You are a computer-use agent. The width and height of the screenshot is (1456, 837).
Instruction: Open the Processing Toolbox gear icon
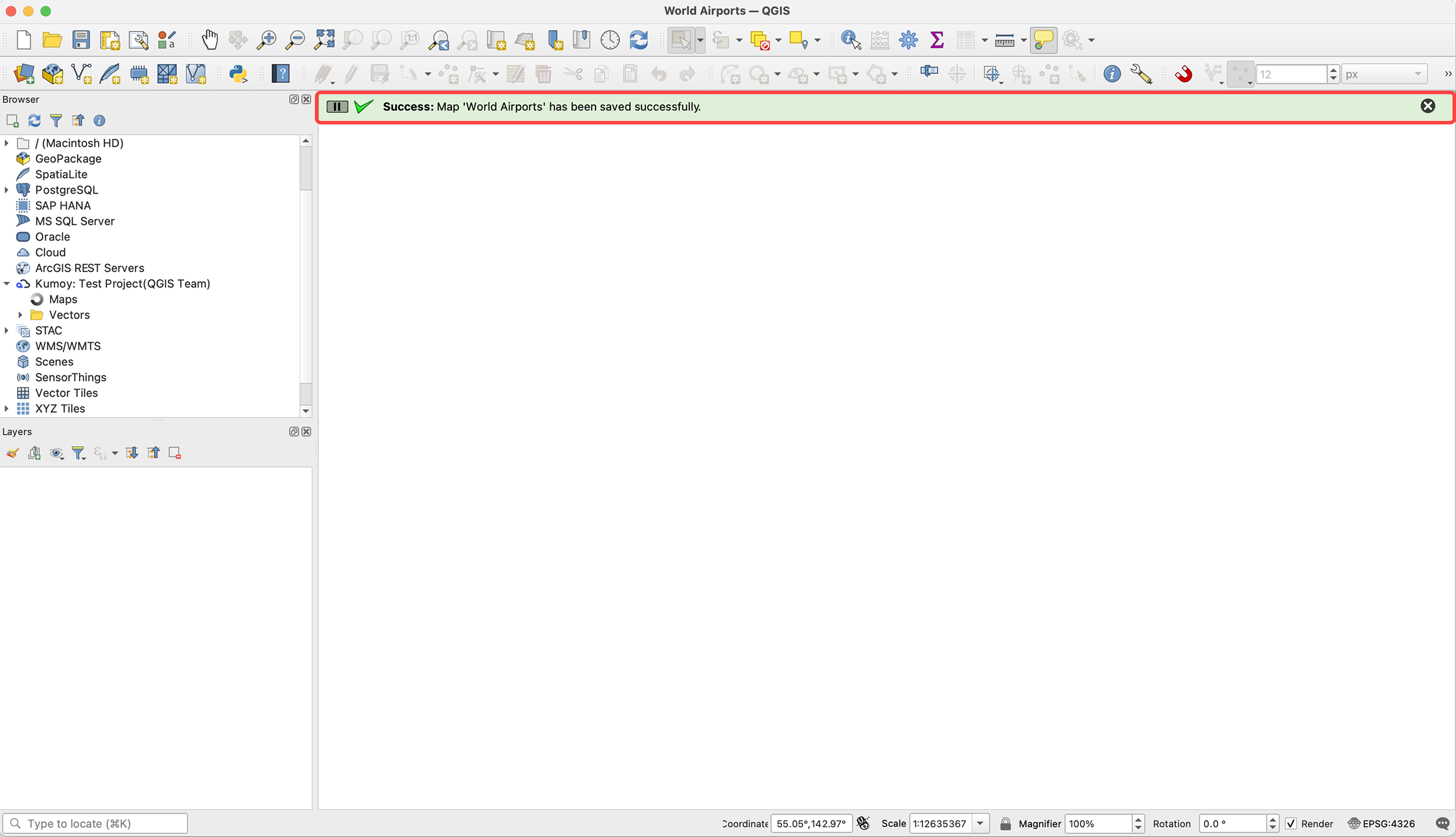908,40
